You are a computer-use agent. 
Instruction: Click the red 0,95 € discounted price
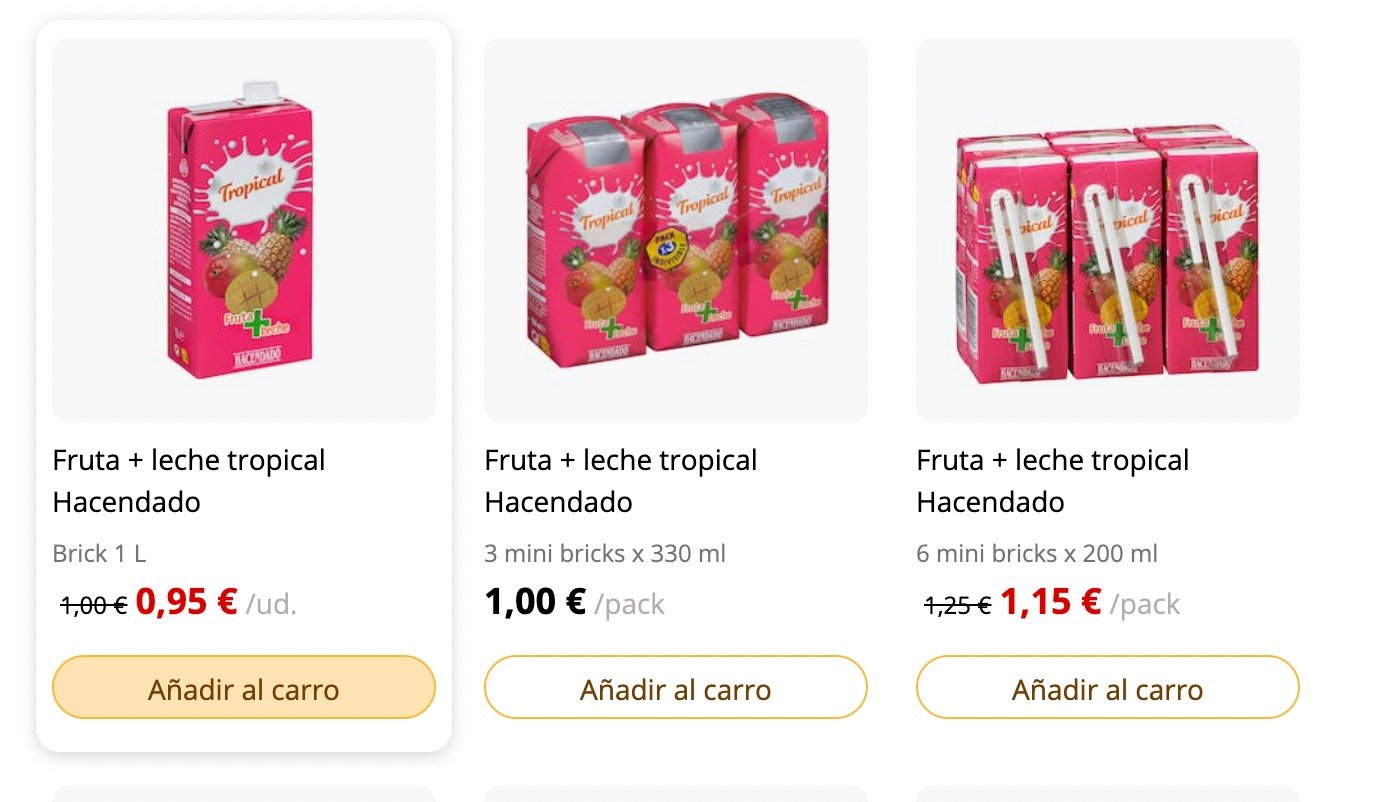[187, 602]
